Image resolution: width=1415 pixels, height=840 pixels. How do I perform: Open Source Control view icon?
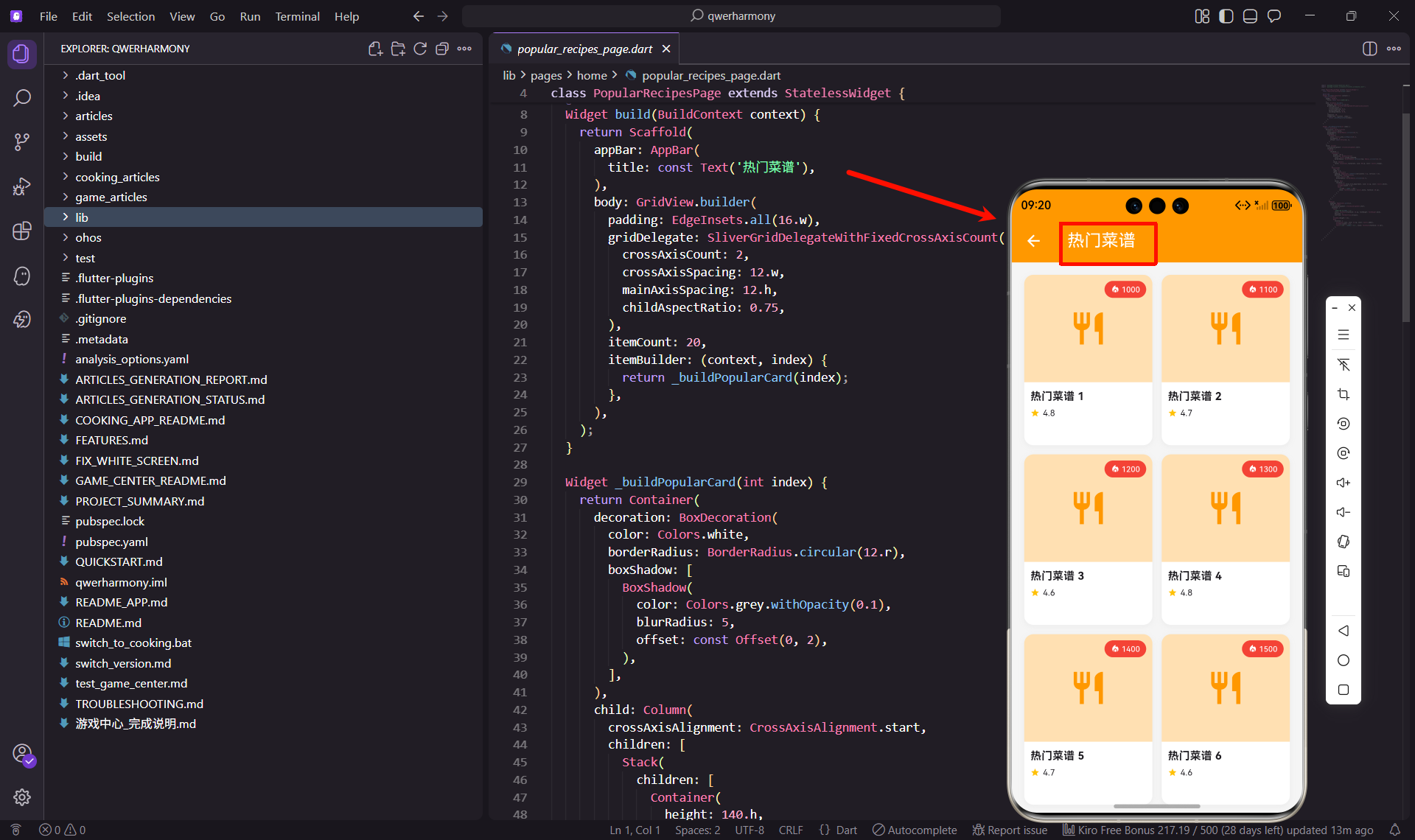[22, 141]
